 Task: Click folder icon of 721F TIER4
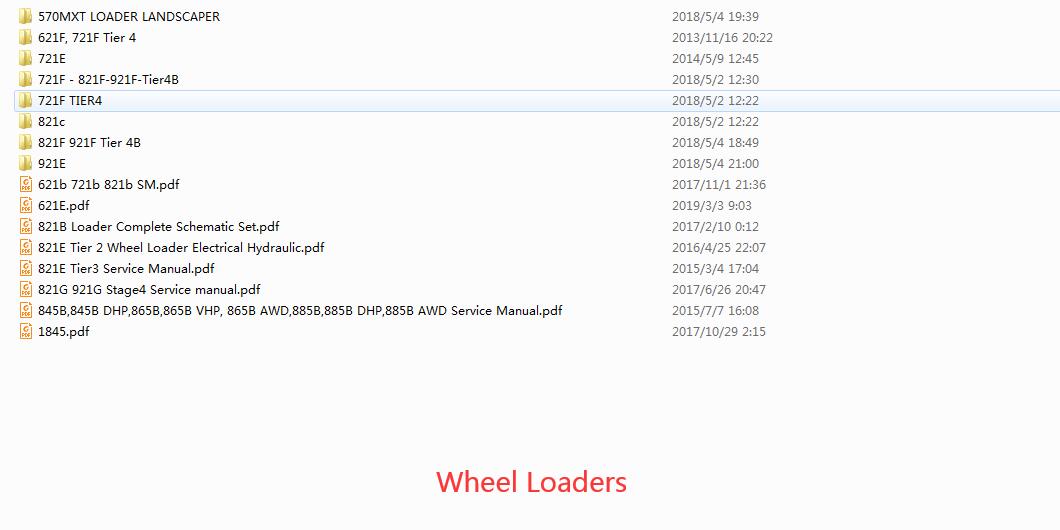click(x=26, y=100)
